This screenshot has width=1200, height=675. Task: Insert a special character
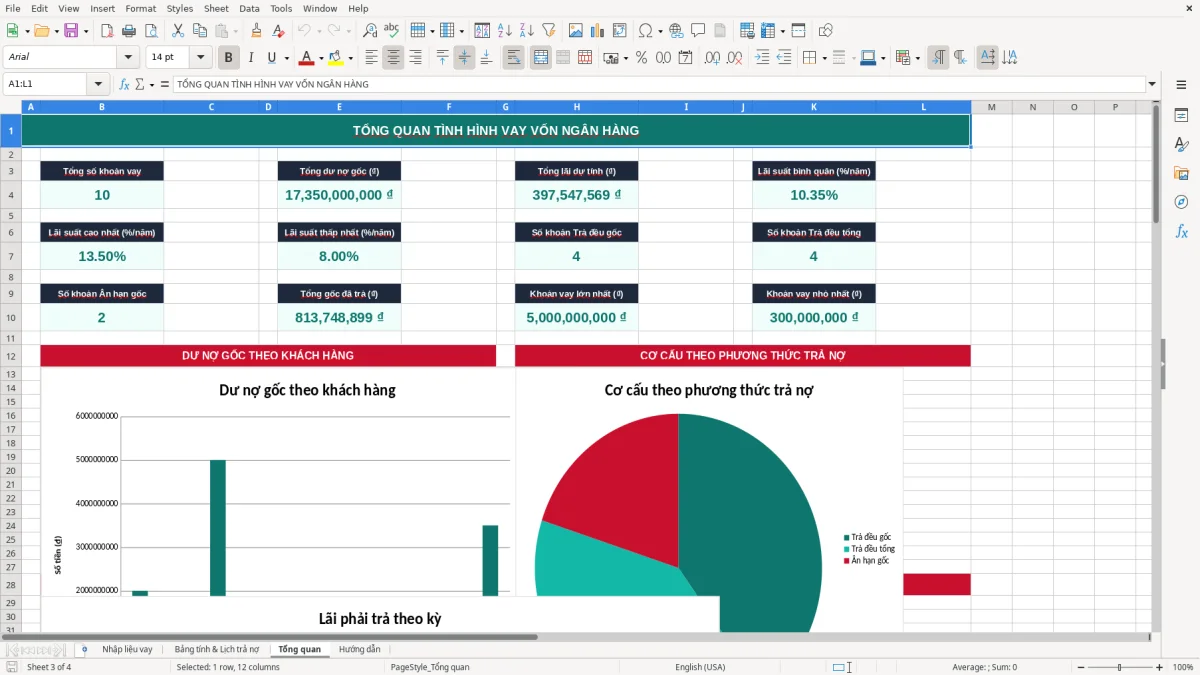(645, 31)
